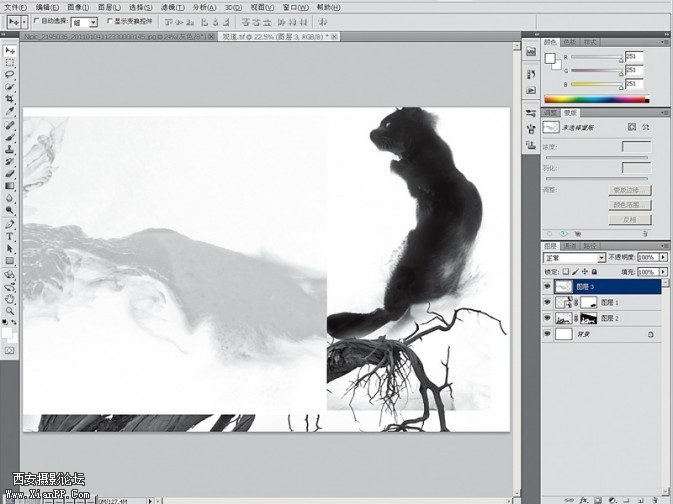Hide layer 图层 1 with its eye icon
Image resolution: width=673 pixels, height=504 pixels.
[x=547, y=302]
